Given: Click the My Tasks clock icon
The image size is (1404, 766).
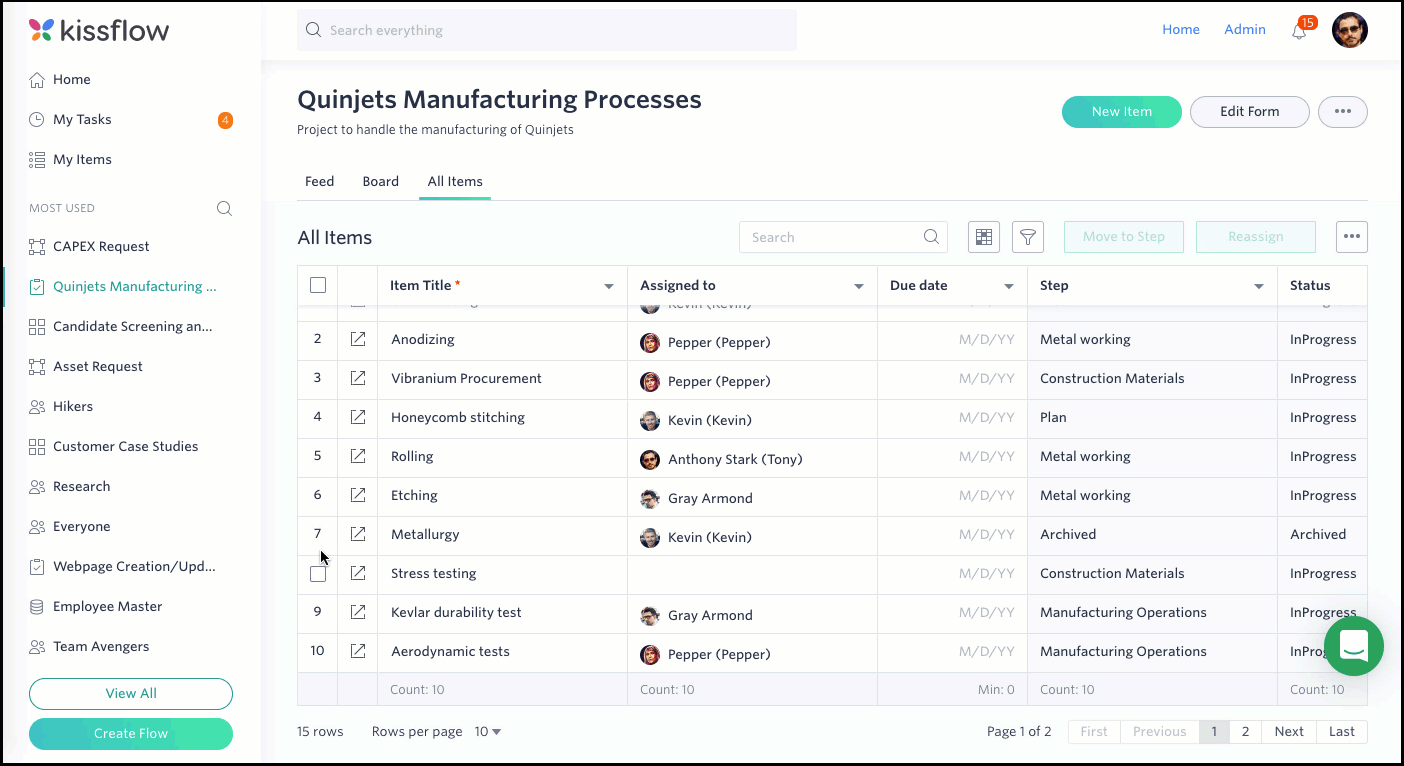Looking at the screenshot, I should [x=37, y=119].
